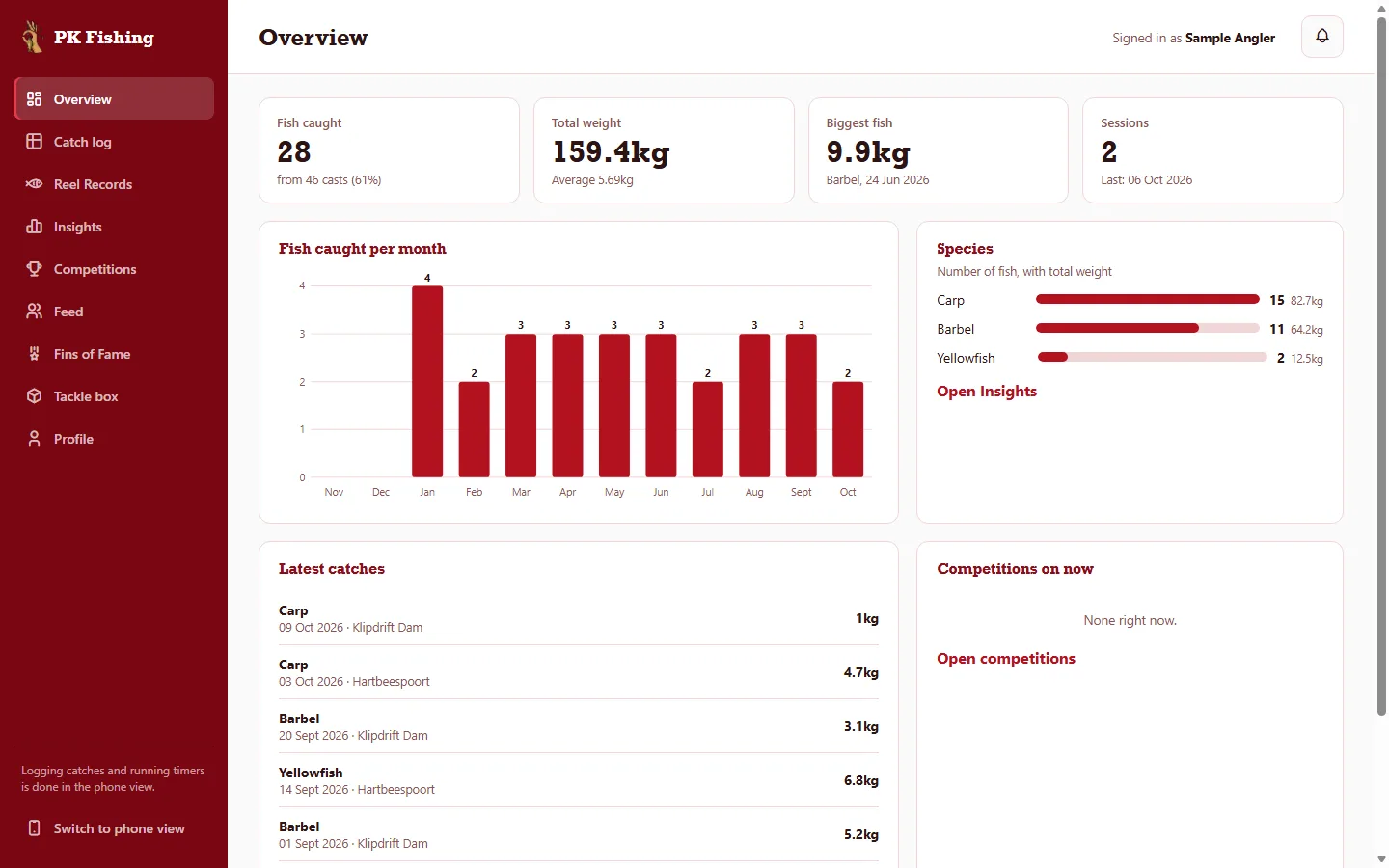The height and width of the screenshot is (868, 1389).
Task: Navigate to Reel Records
Action: coord(114,184)
